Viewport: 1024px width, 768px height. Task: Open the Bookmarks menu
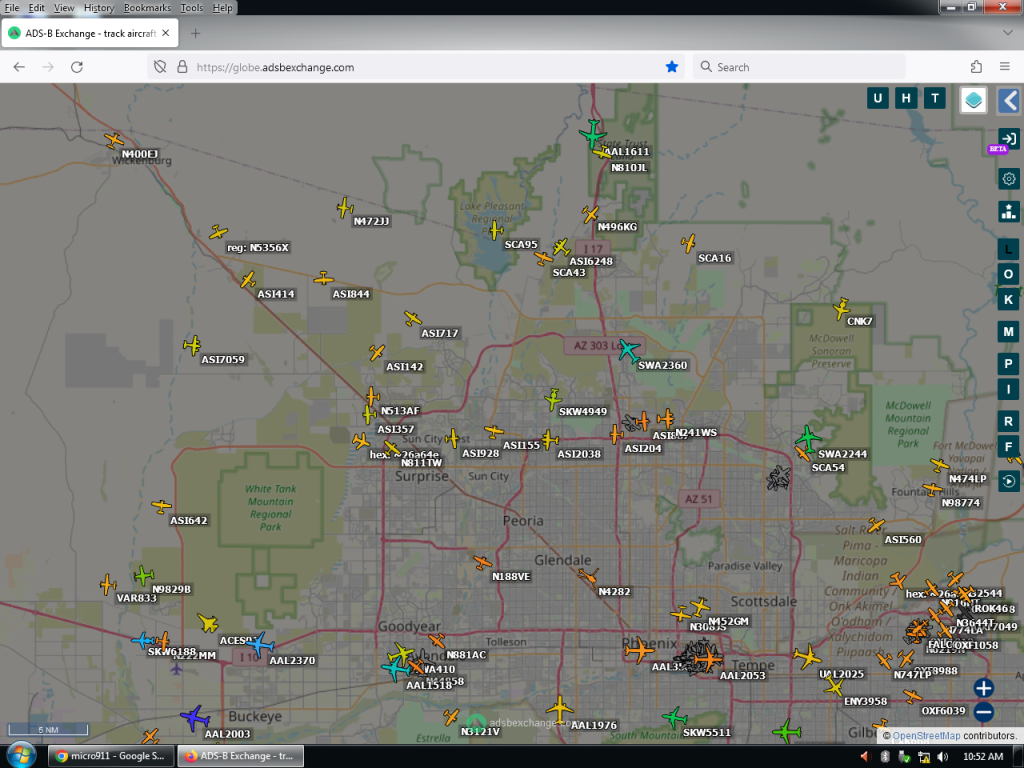(x=147, y=8)
